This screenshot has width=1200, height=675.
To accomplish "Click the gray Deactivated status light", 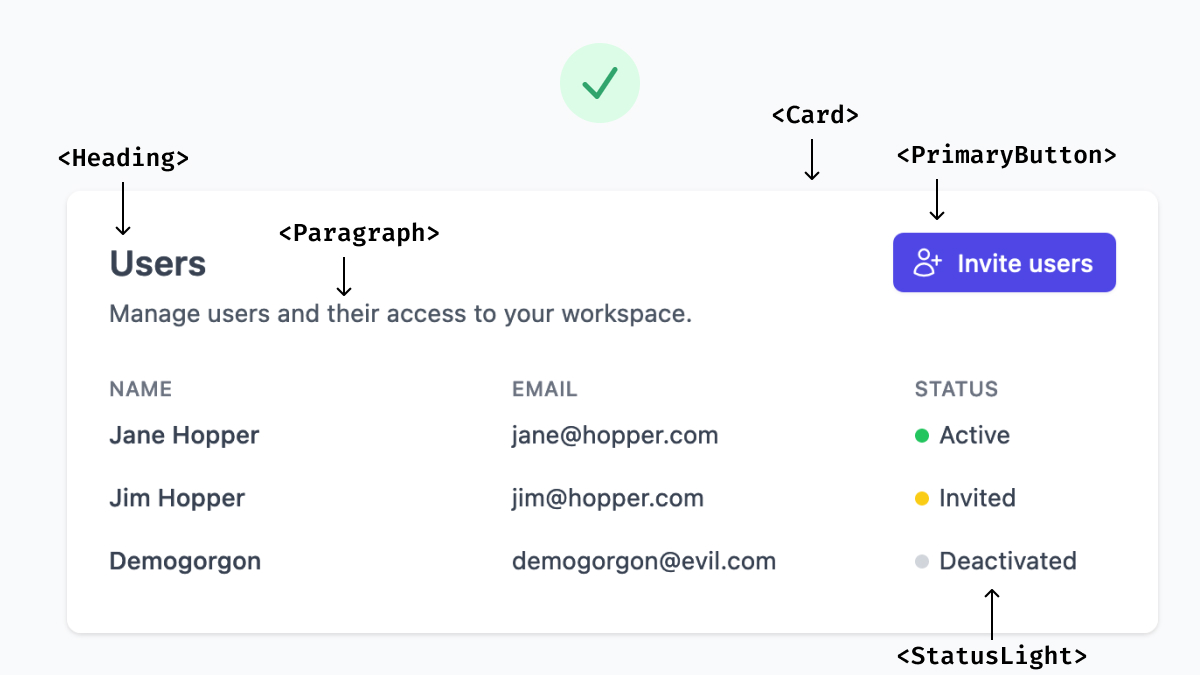I will coord(923,561).
